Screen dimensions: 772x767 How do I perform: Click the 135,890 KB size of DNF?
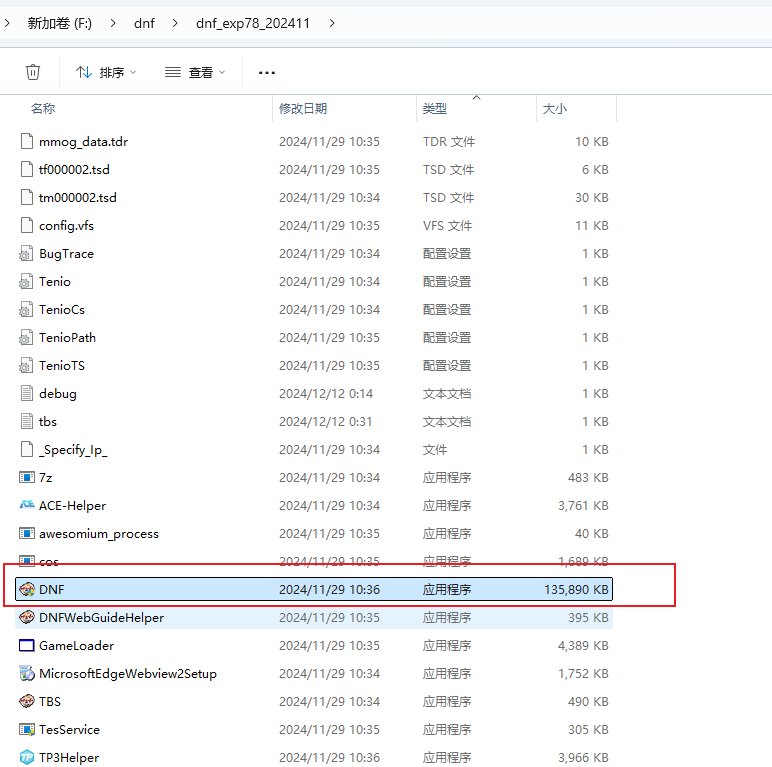pyautogui.click(x=576, y=589)
